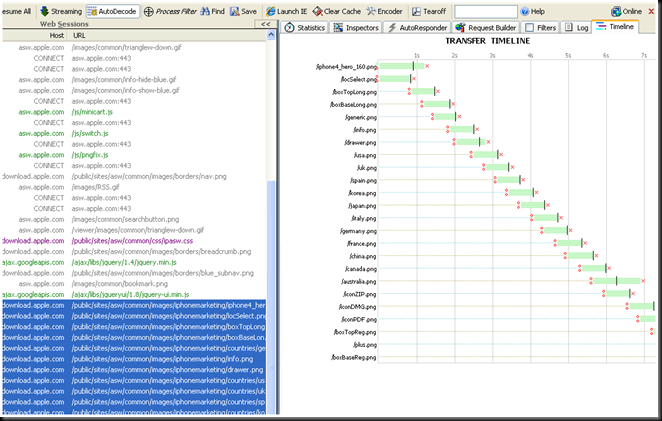Click the toolbar search text box
Screen dimensions: 662x421
485,11
